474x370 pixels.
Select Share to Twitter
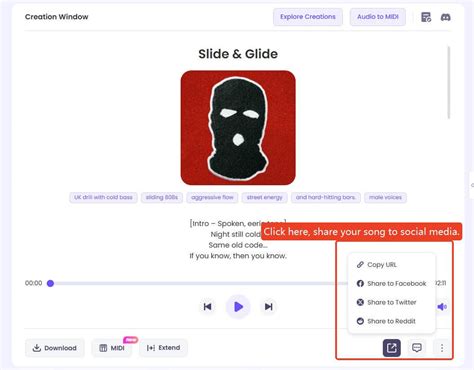[x=392, y=302]
